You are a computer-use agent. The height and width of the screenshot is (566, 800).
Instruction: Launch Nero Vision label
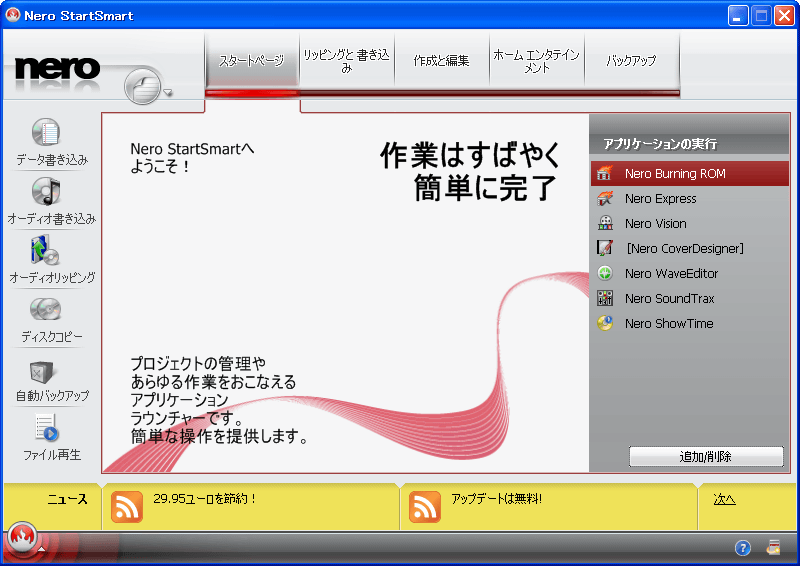point(656,224)
